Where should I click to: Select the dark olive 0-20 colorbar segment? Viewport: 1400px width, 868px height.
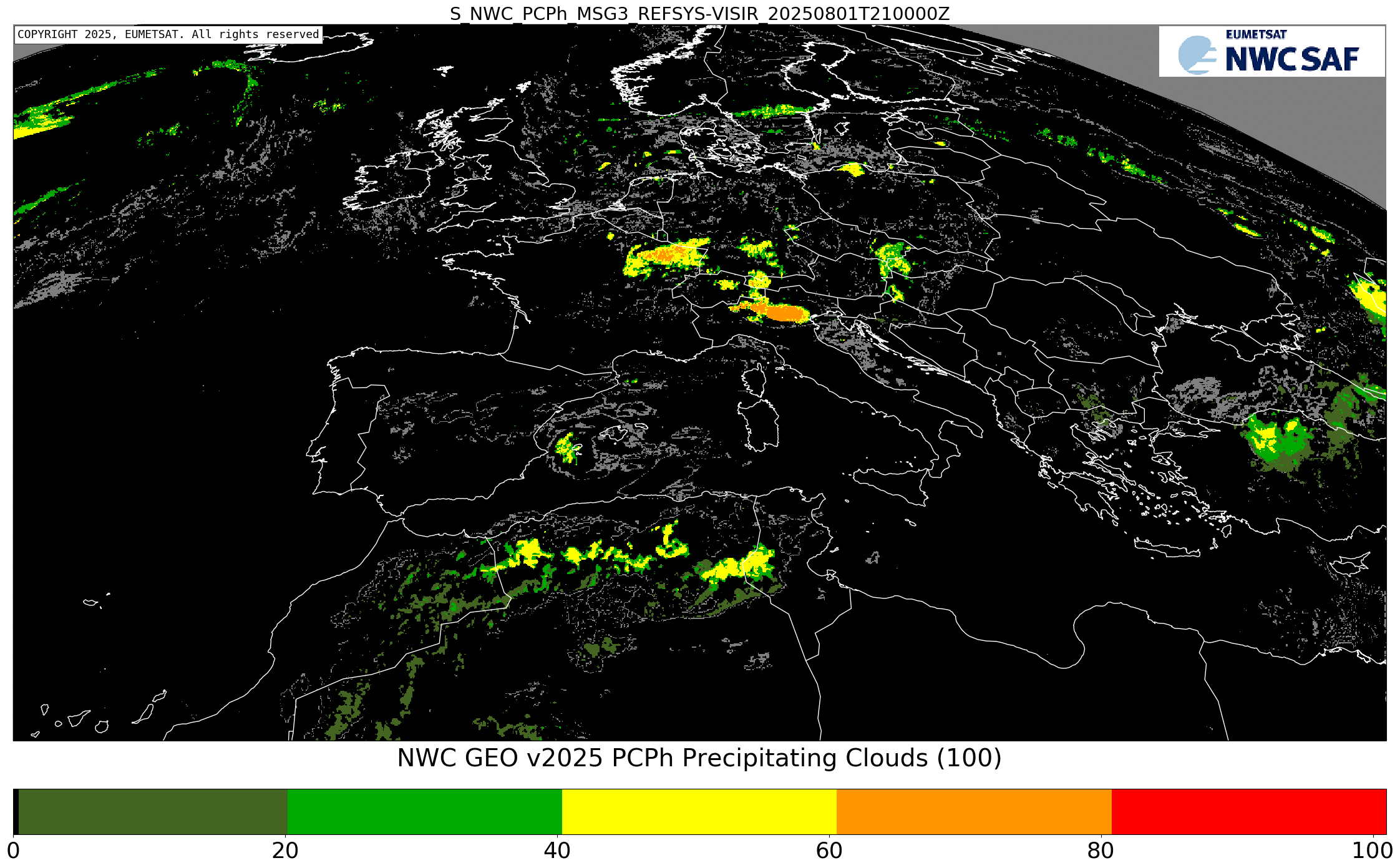point(153,811)
